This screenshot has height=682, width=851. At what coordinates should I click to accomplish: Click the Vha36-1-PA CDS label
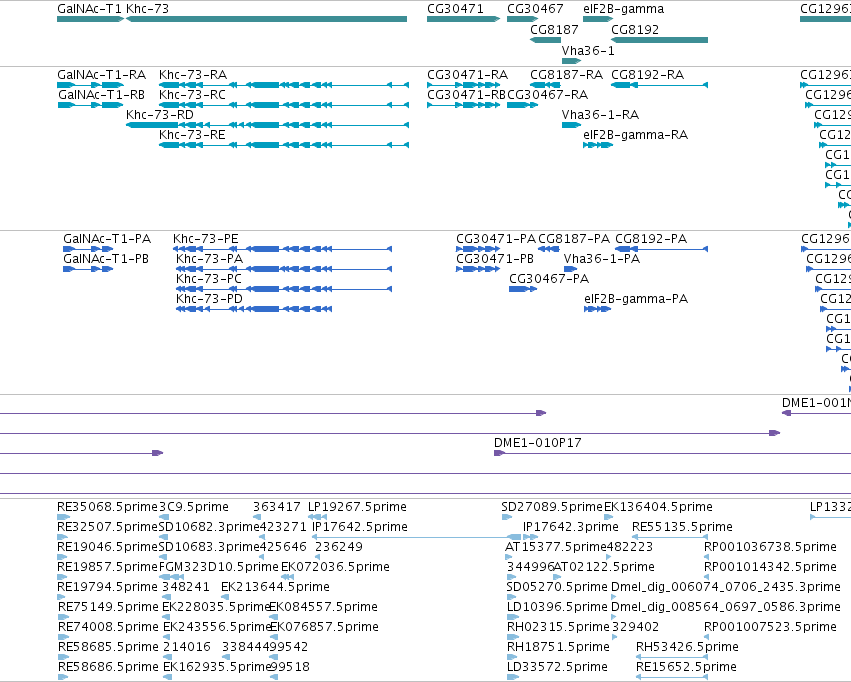click(x=602, y=259)
